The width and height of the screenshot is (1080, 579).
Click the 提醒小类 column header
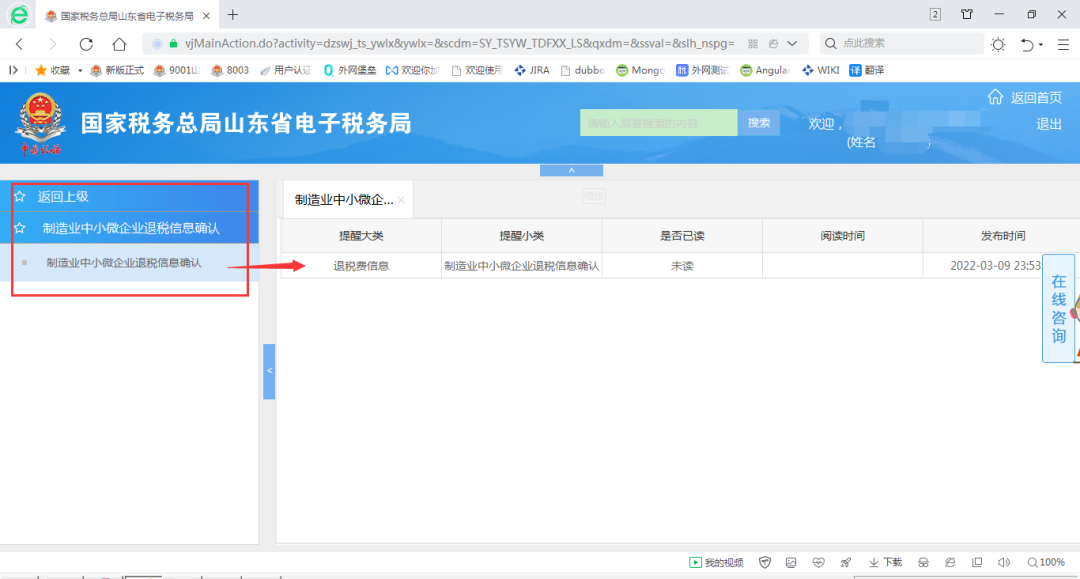click(521, 235)
